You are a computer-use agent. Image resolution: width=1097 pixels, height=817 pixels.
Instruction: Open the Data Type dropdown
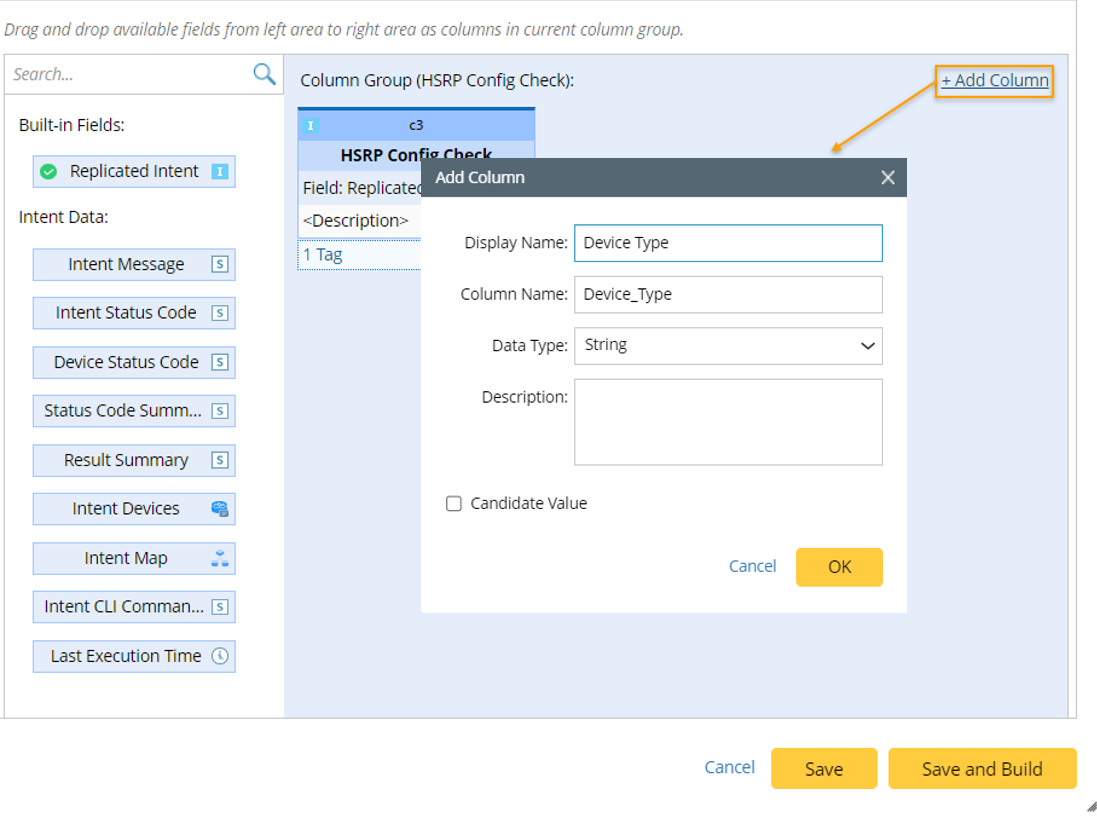click(x=728, y=346)
